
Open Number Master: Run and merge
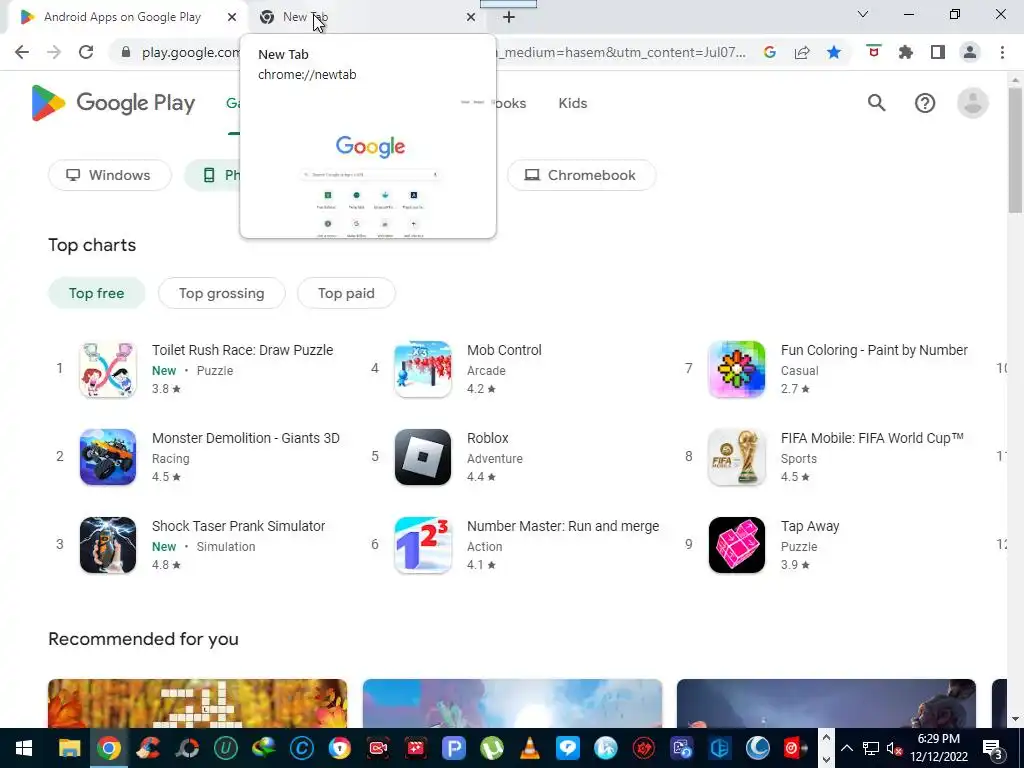pyautogui.click(x=527, y=545)
